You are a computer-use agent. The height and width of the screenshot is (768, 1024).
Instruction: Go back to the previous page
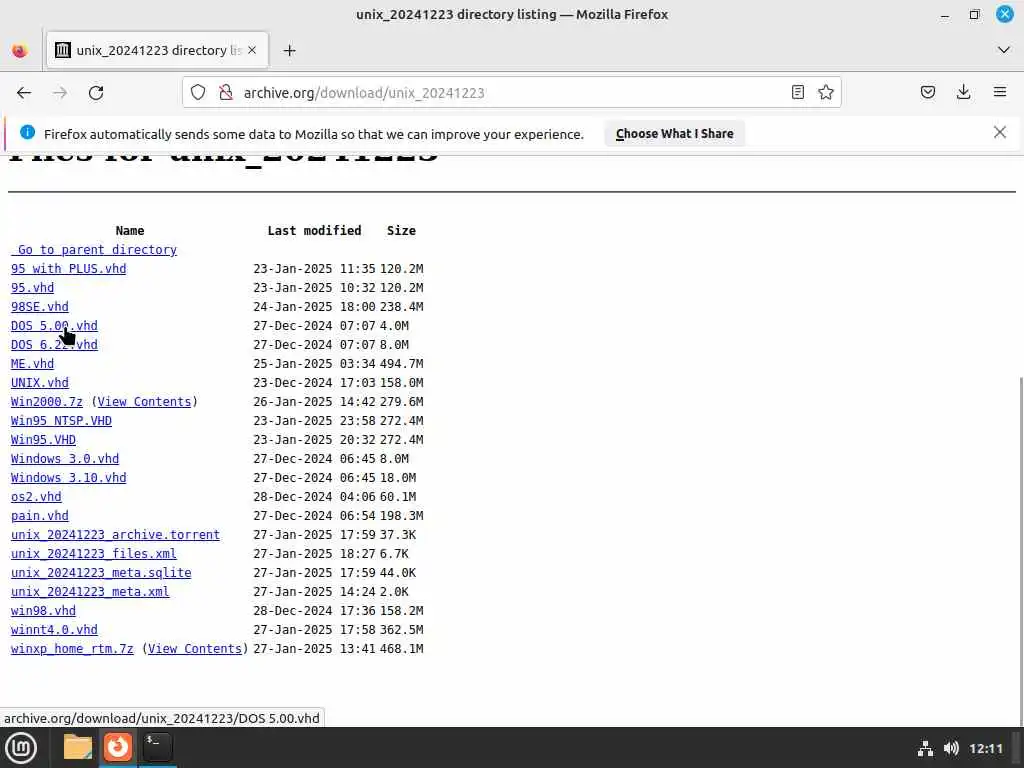coord(24,93)
